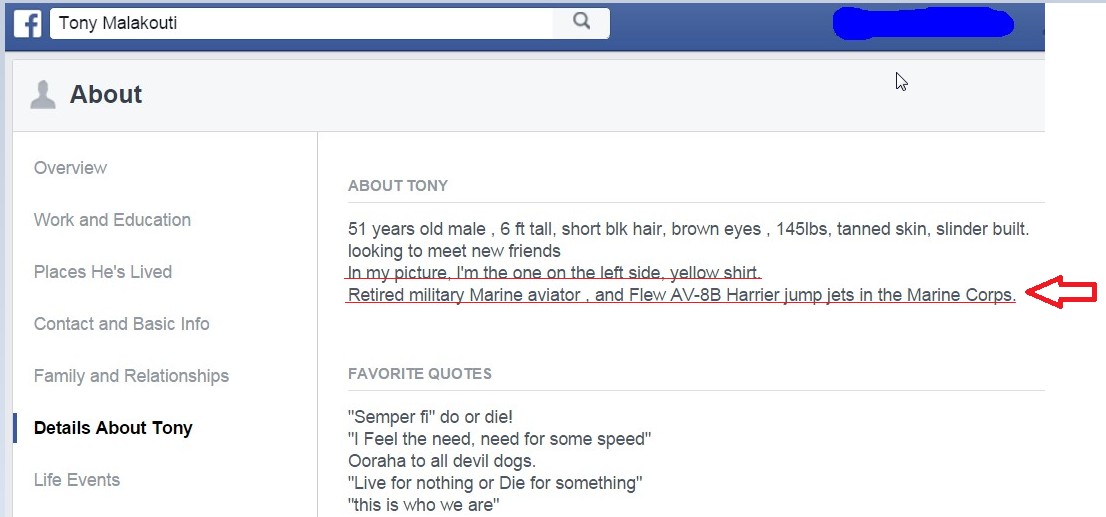Click the ABOUT TONY section header

tap(398, 186)
